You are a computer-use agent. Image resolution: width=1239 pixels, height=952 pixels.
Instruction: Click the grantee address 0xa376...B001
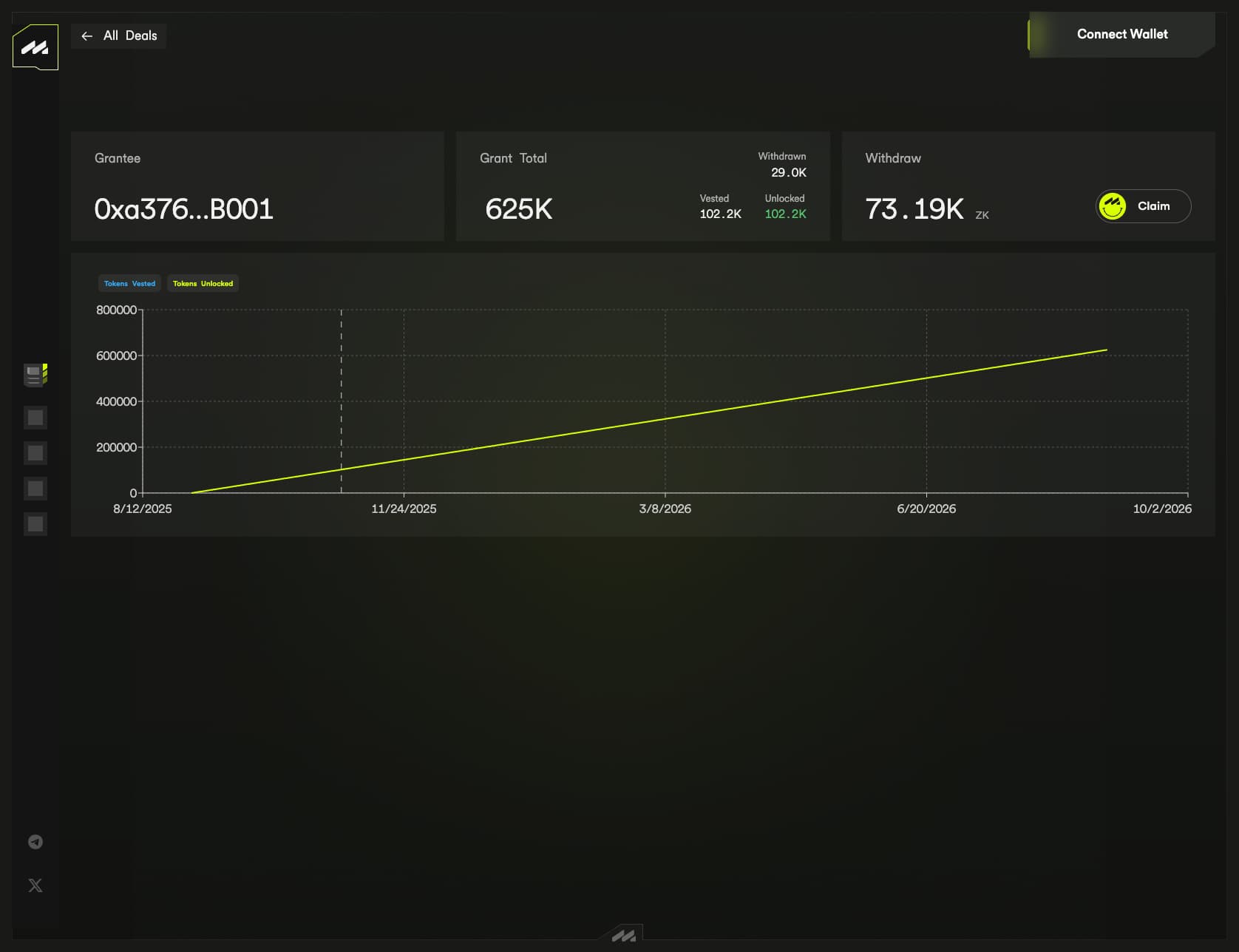click(183, 209)
